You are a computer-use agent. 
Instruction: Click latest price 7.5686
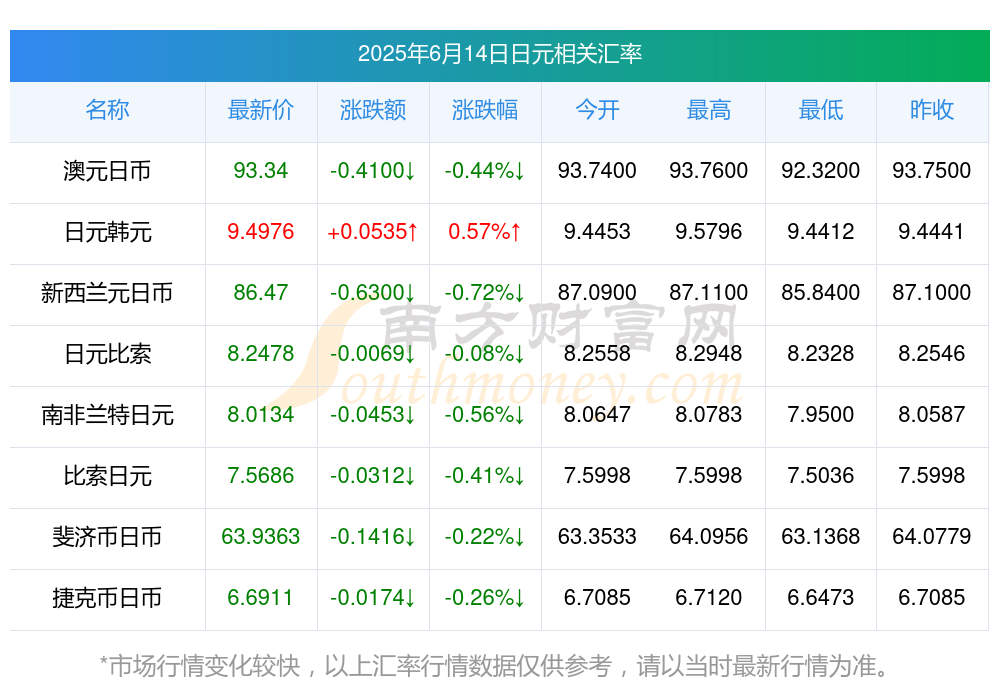click(261, 475)
